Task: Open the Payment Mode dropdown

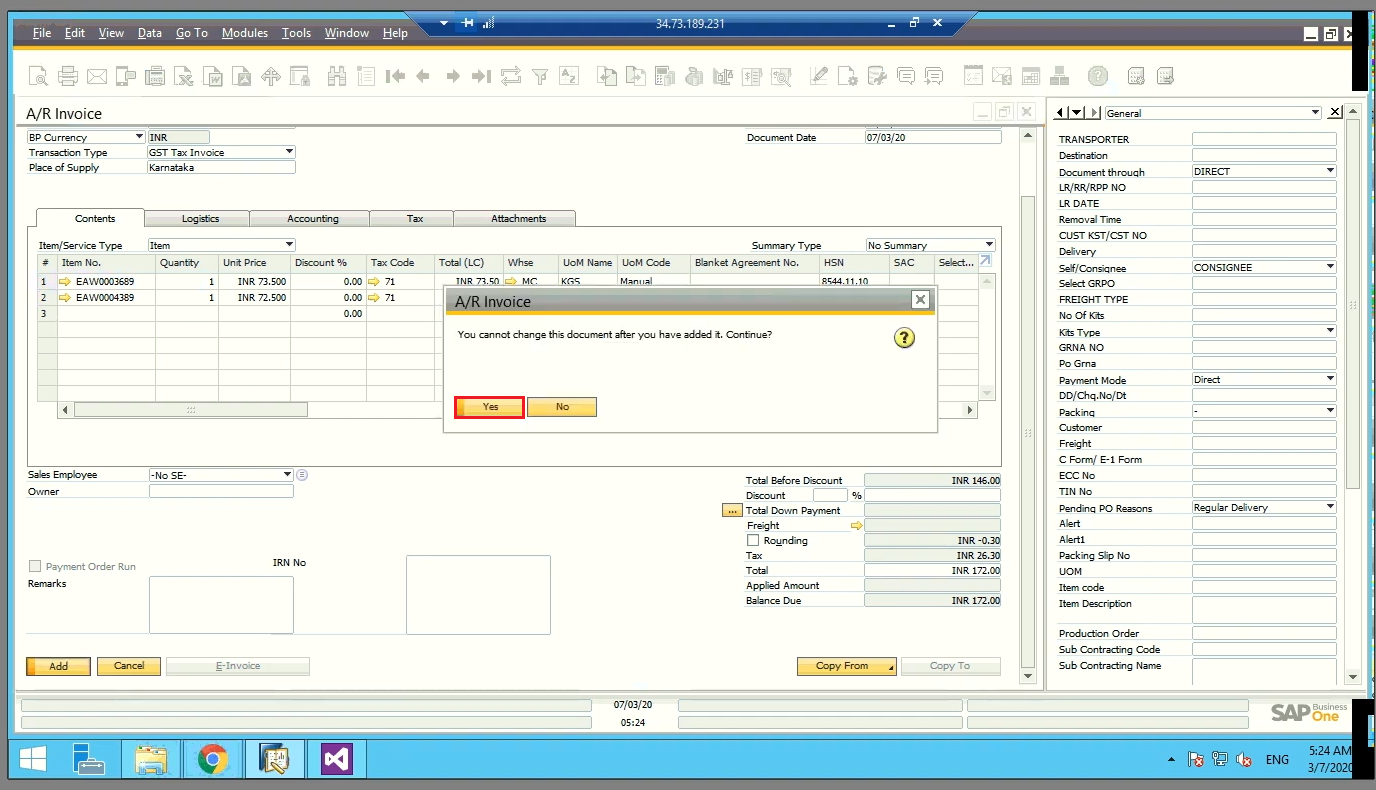Action: pyautogui.click(x=1330, y=379)
